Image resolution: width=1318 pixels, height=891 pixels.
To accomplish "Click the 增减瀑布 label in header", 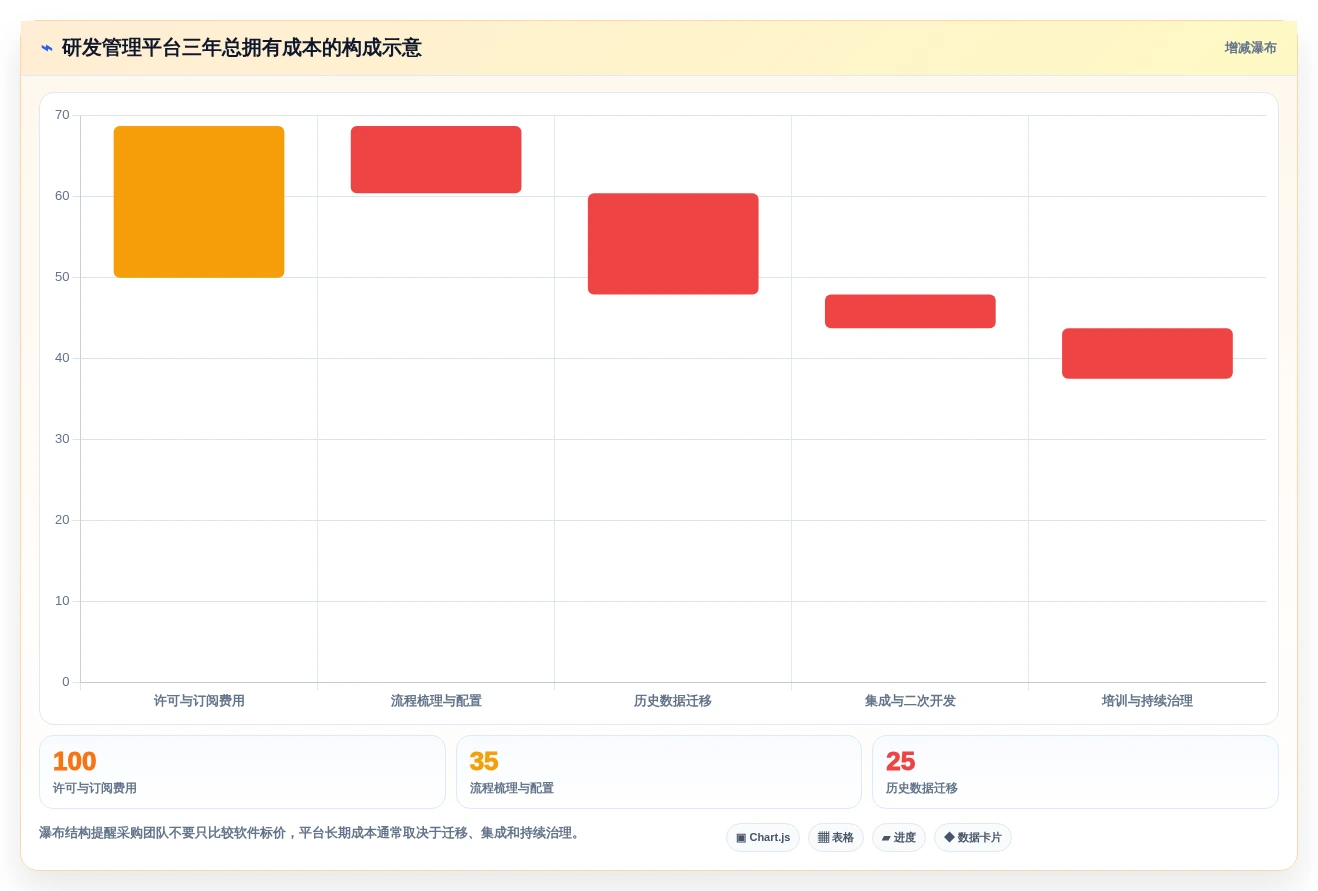I will (x=1250, y=48).
